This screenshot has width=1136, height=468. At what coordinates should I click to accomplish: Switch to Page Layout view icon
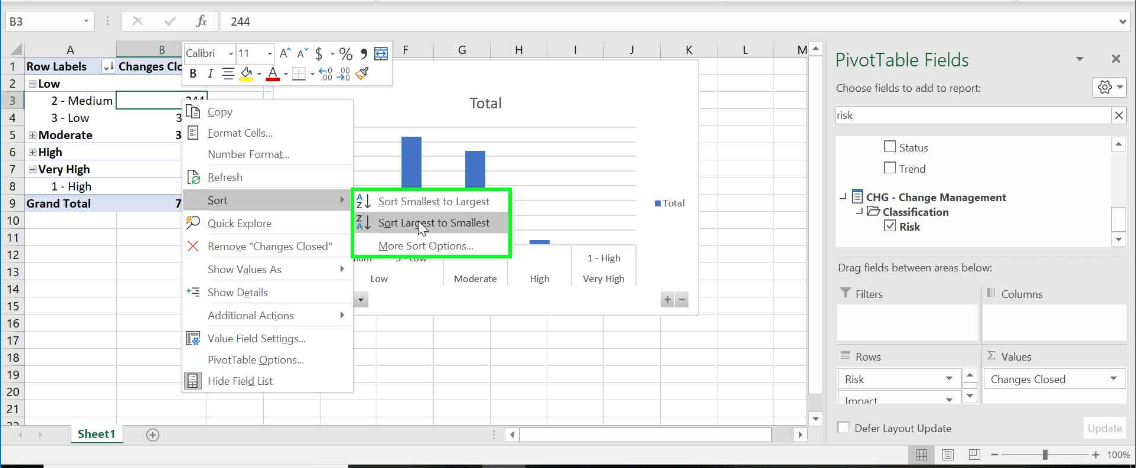click(x=948, y=455)
